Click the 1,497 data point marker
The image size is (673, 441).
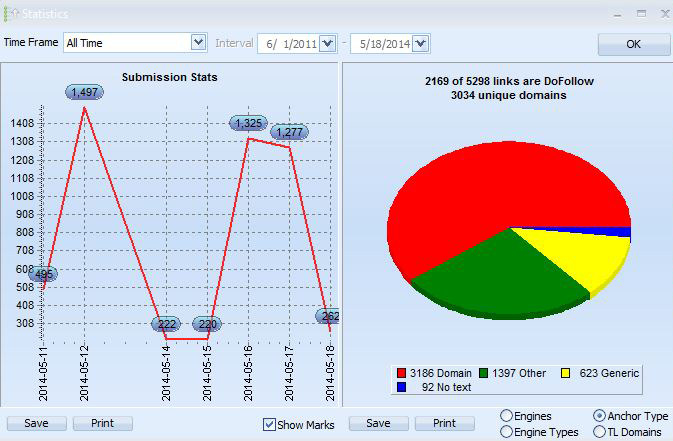[x=84, y=92]
